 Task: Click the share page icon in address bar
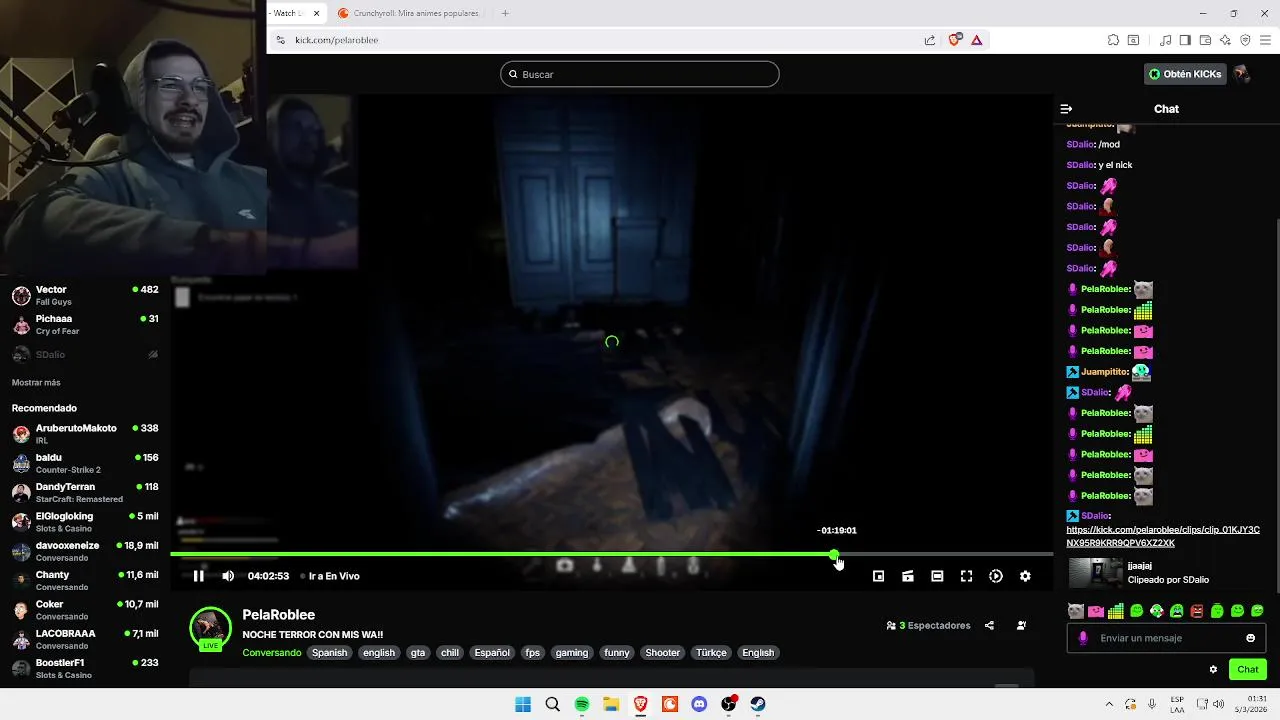click(930, 40)
